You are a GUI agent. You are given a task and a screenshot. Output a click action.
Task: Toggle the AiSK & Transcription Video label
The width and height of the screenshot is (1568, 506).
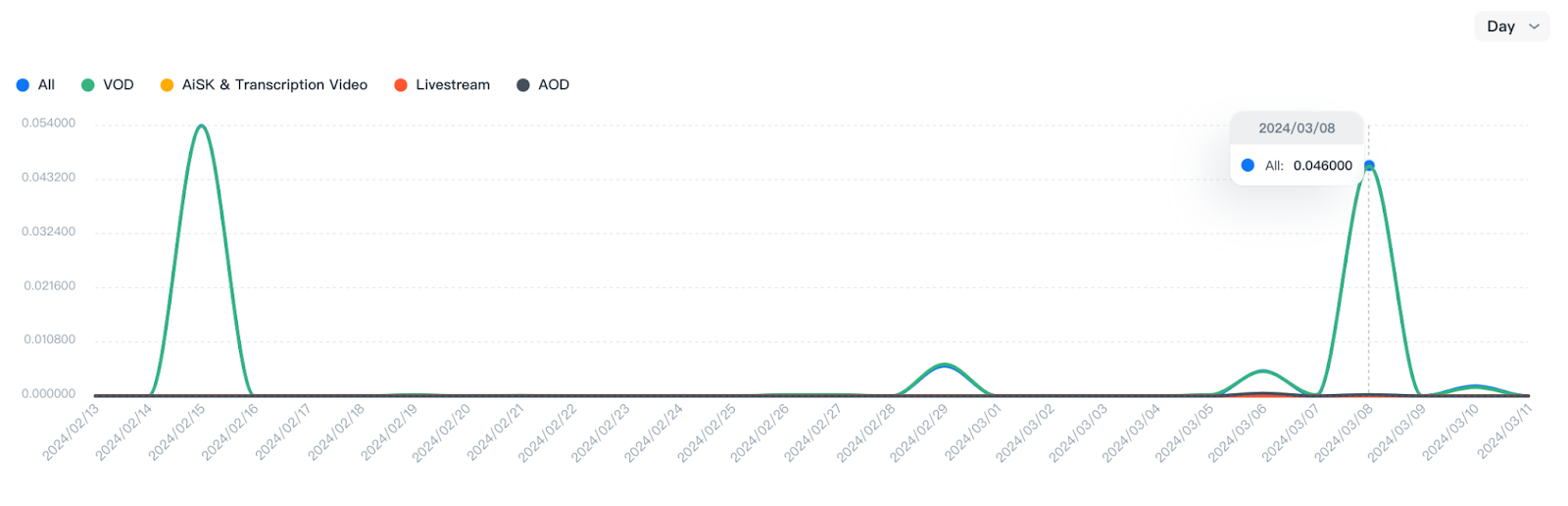274,85
